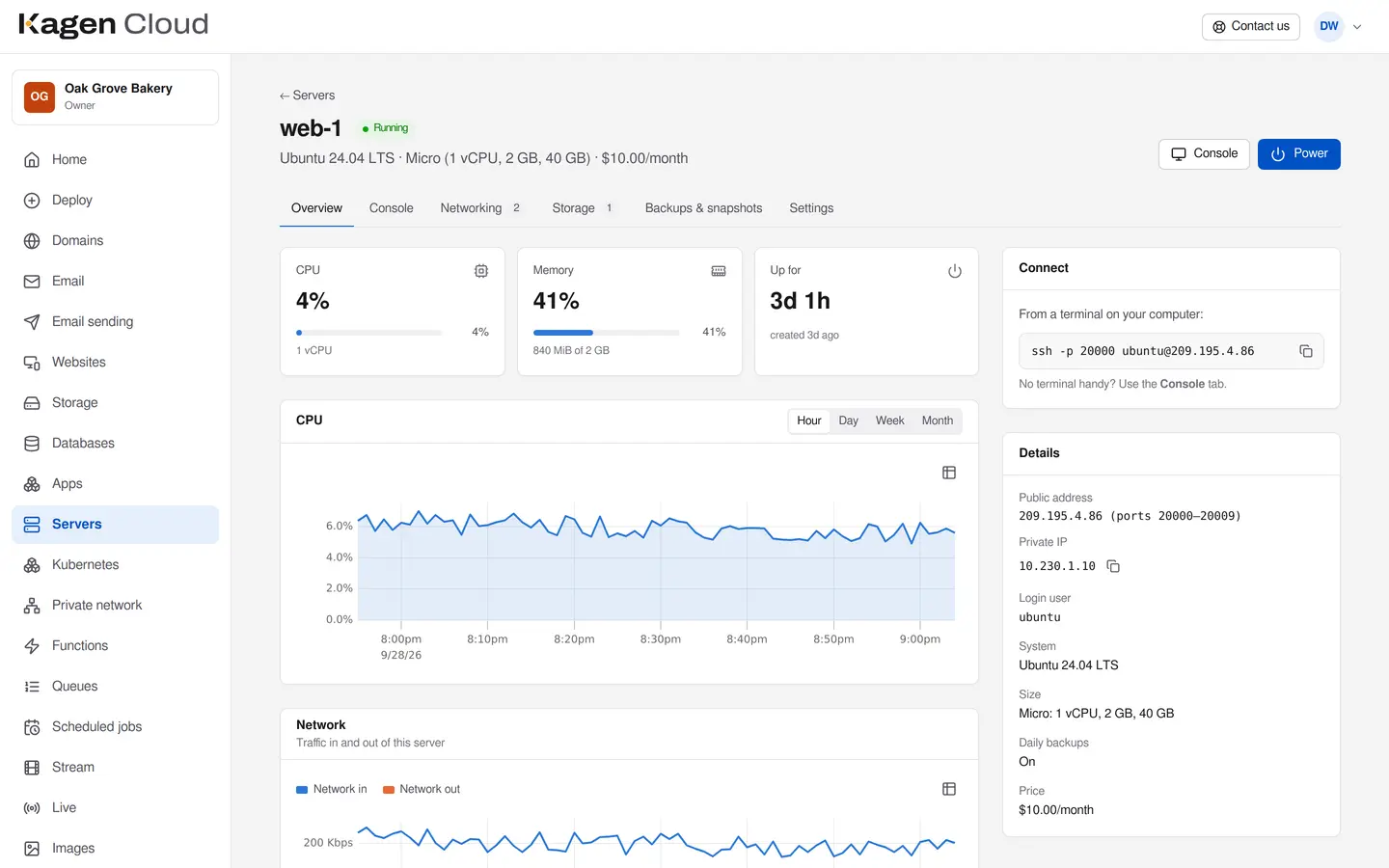1389x868 pixels.
Task: Copy the private IP 10.230.1.10
Action: pyautogui.click(x=1113, y=566)
